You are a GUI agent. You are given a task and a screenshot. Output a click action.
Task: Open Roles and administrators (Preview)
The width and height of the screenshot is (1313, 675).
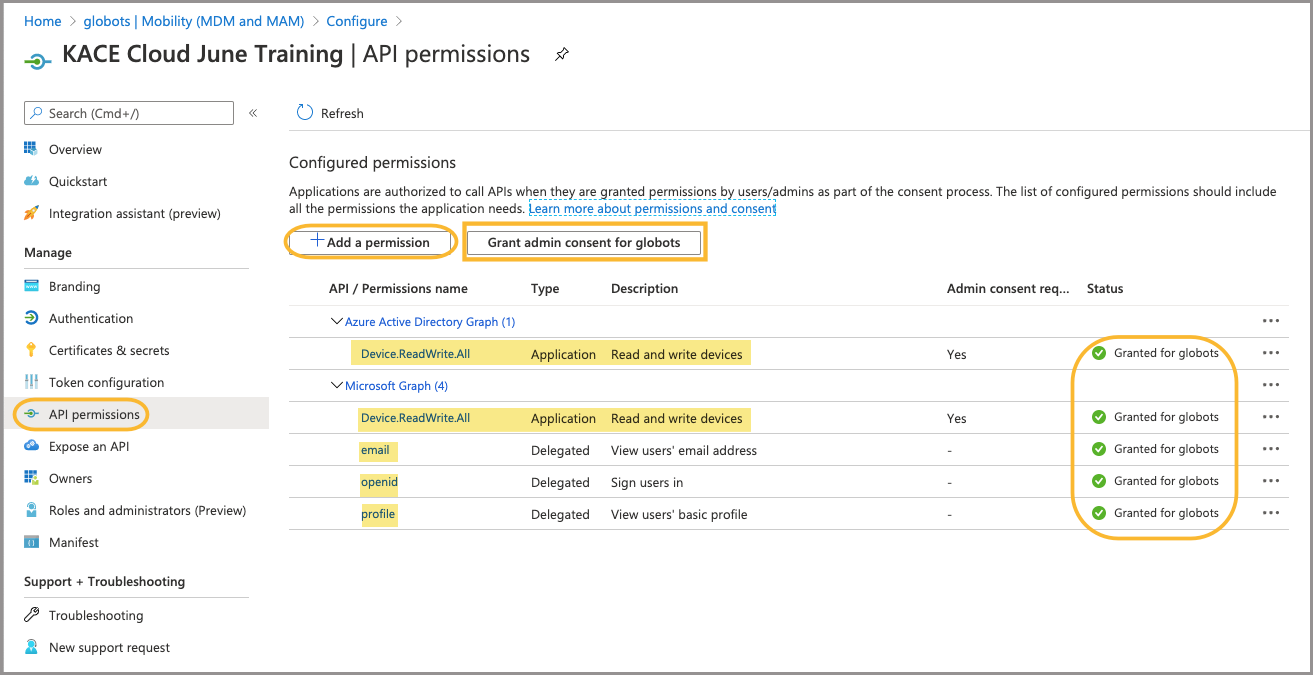click(147, 510)
